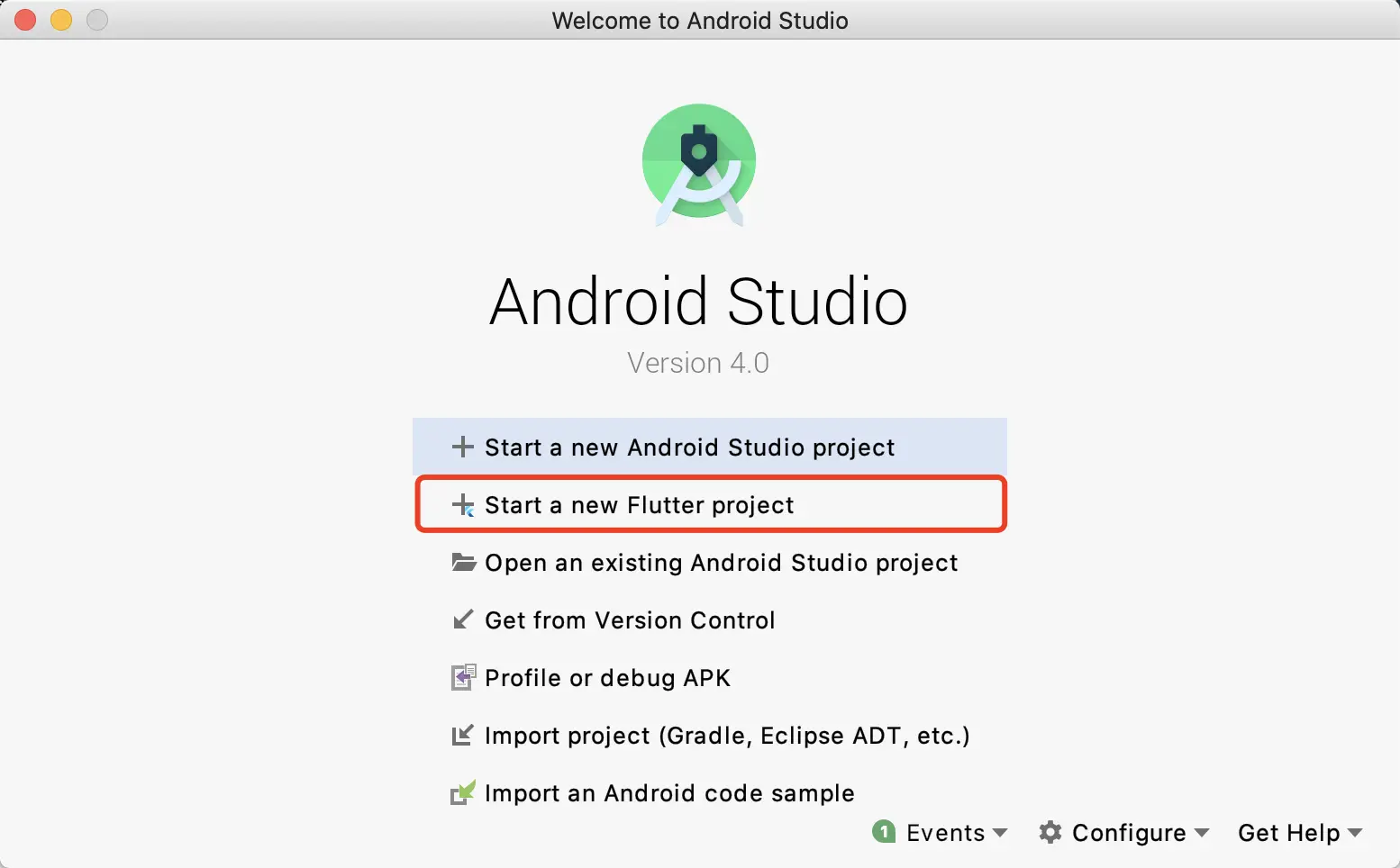Expand the Configure label menu
Screen dimensions: 1400x868
point(1129,833)
